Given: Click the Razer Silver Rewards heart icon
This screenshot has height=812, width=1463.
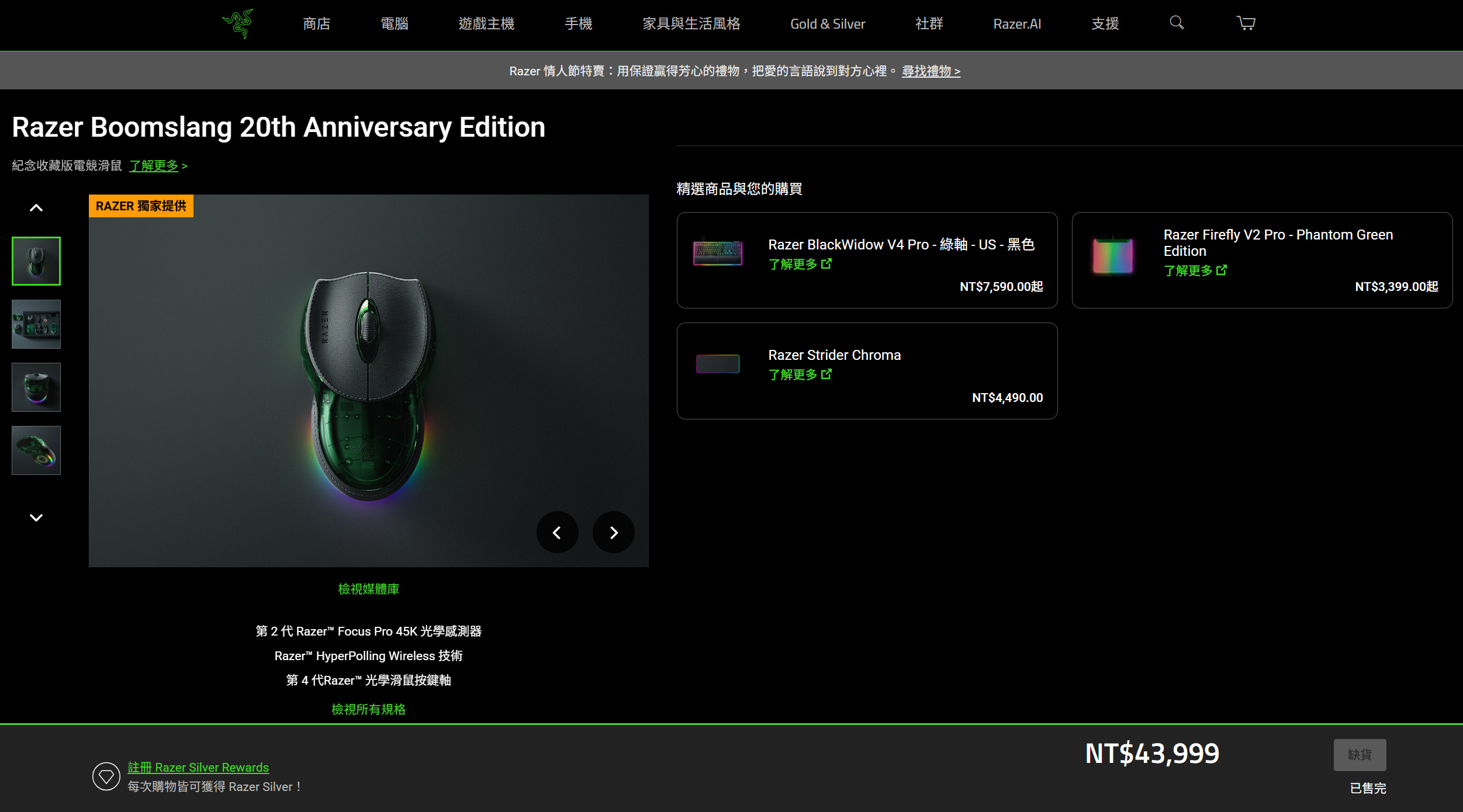Looking at the screenshot, I should (106, 776).
